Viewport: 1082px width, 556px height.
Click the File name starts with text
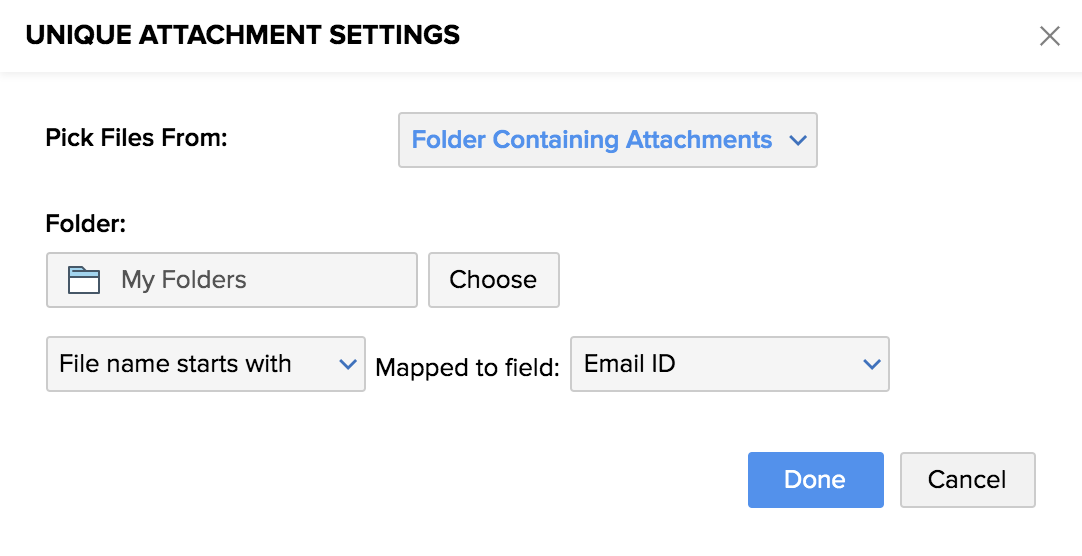point(175,364)
